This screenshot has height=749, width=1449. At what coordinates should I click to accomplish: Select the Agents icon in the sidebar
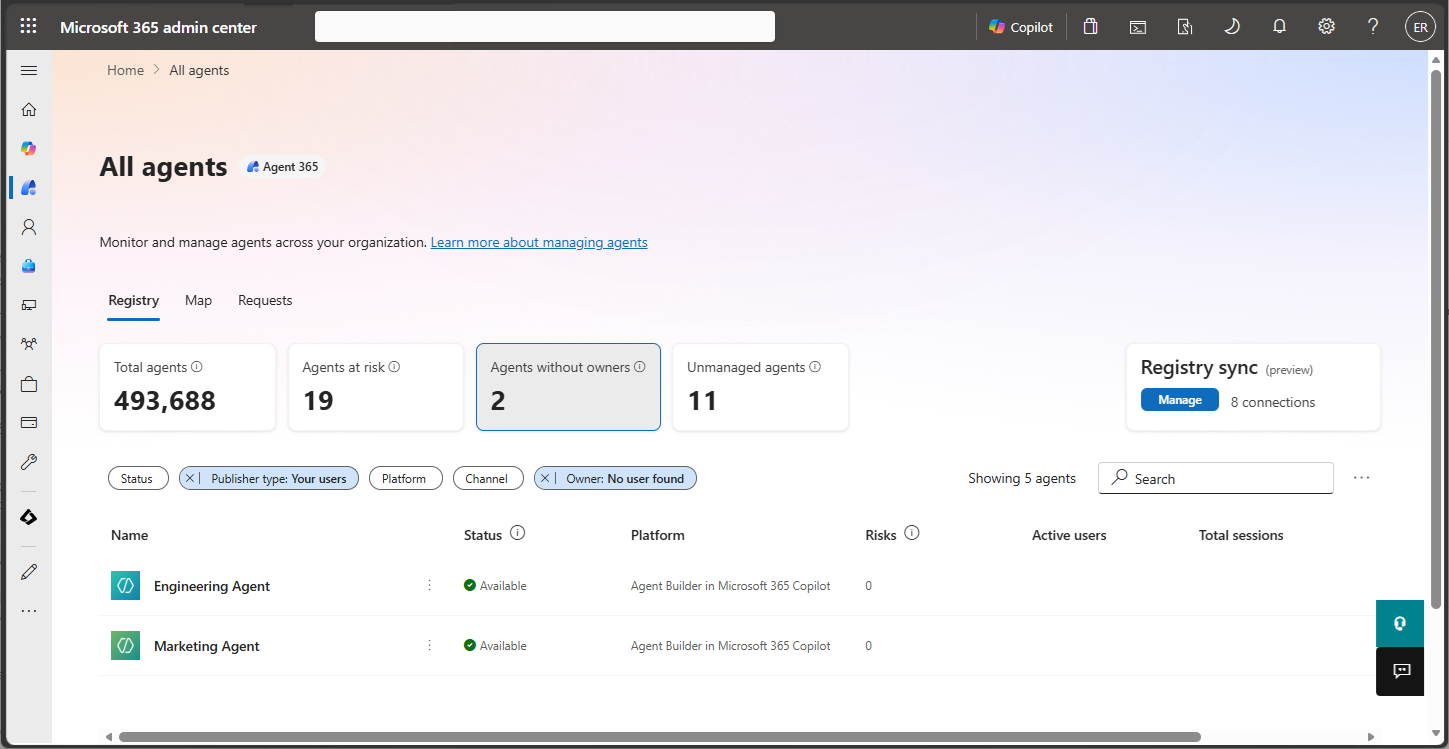(29, 187)
